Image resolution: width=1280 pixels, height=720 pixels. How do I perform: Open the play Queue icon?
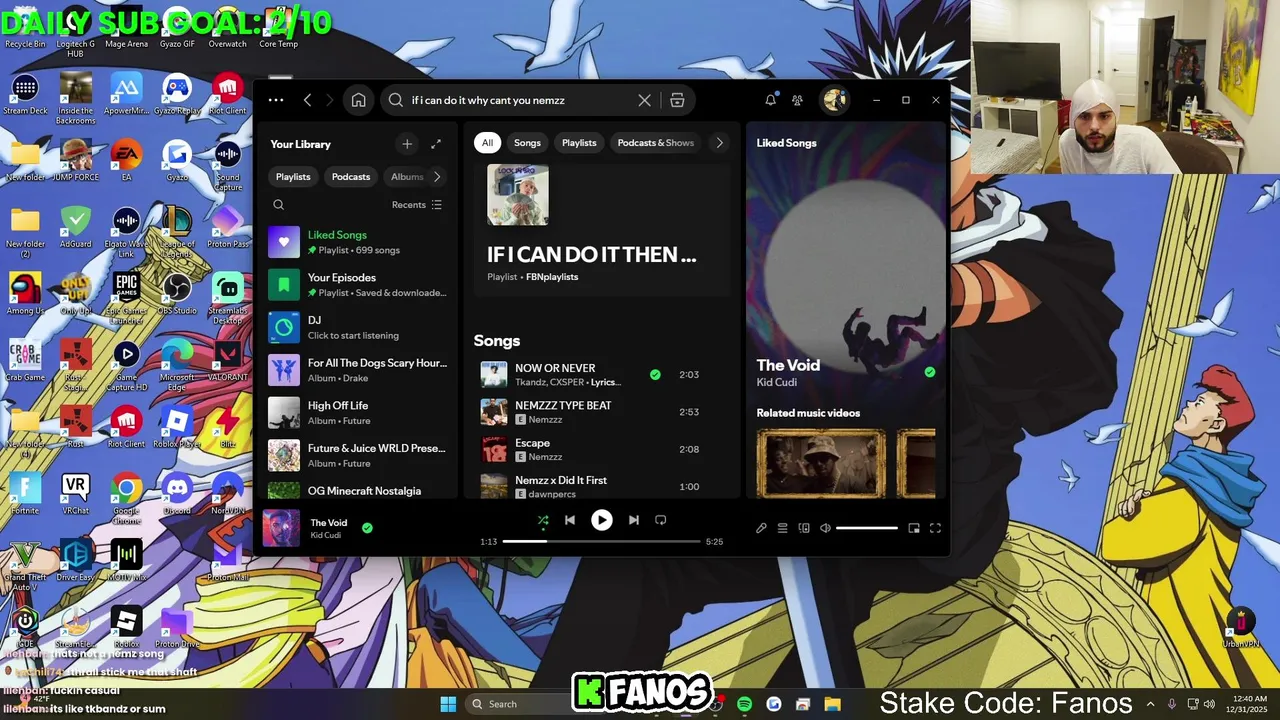click(x=783, y=528)
